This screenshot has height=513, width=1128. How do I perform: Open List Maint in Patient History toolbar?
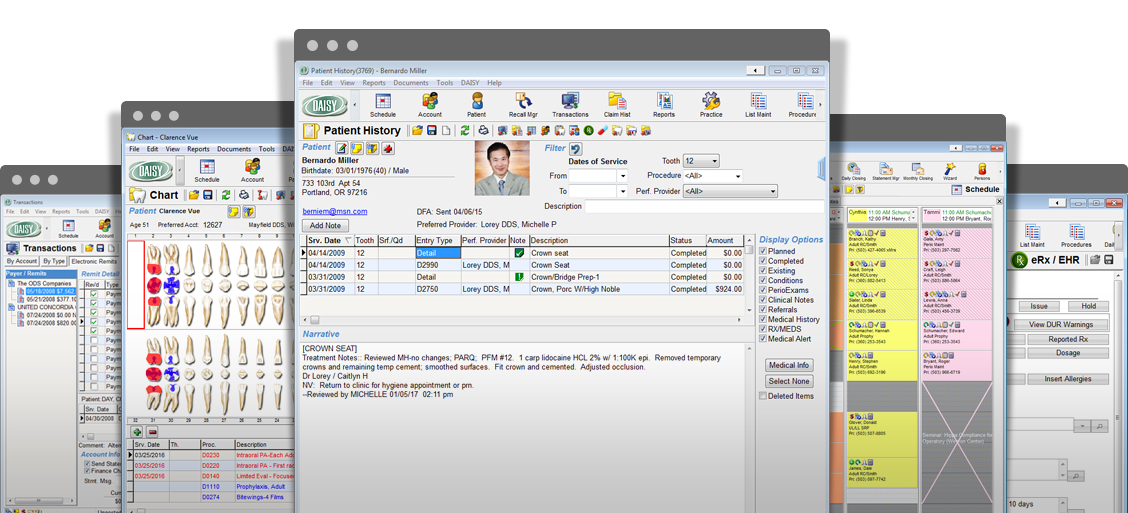(x=758, y=105)
